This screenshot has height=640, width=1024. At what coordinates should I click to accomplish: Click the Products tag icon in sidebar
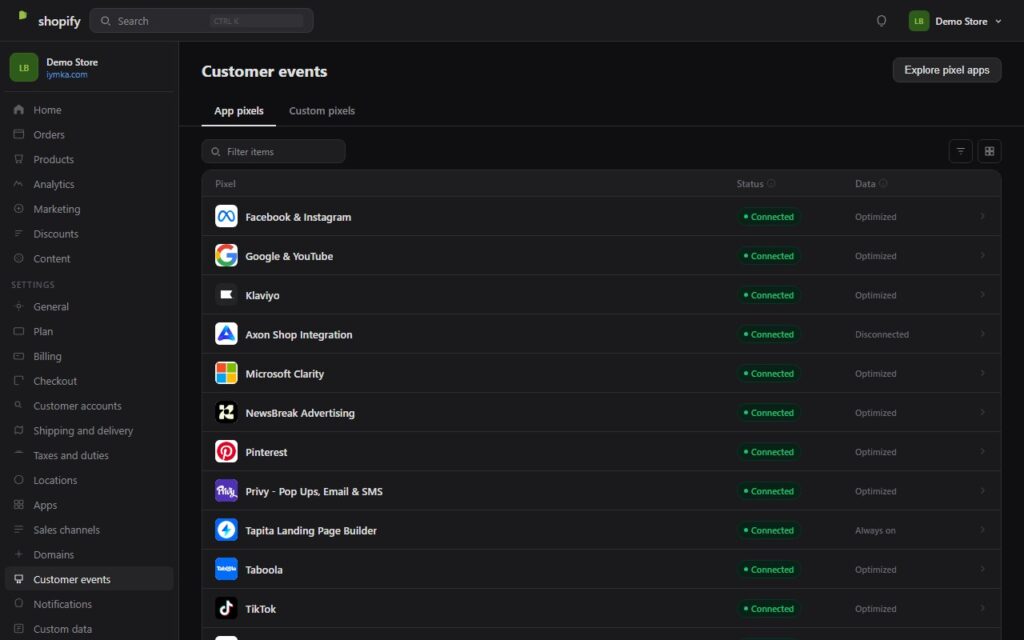(x=18, y=159)
